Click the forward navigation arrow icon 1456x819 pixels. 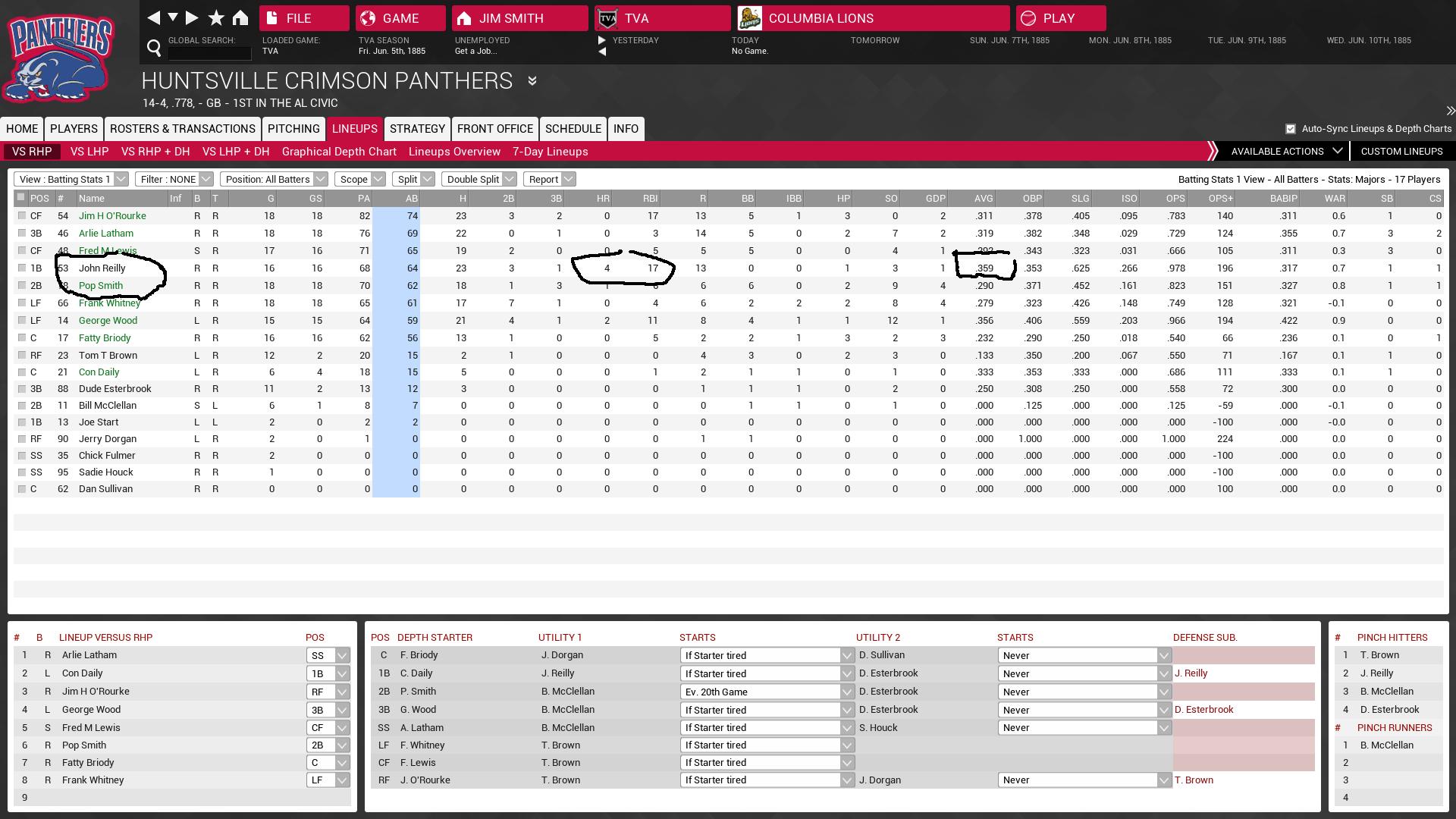(x=192, y=17)
